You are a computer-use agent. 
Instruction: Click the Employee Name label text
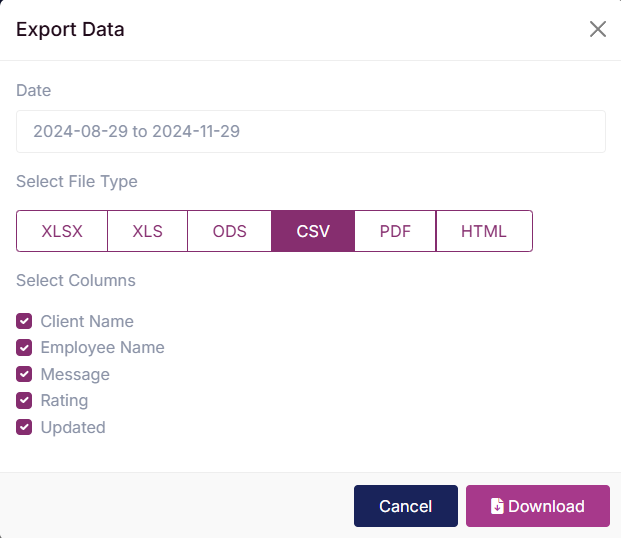tap(103, 347)
